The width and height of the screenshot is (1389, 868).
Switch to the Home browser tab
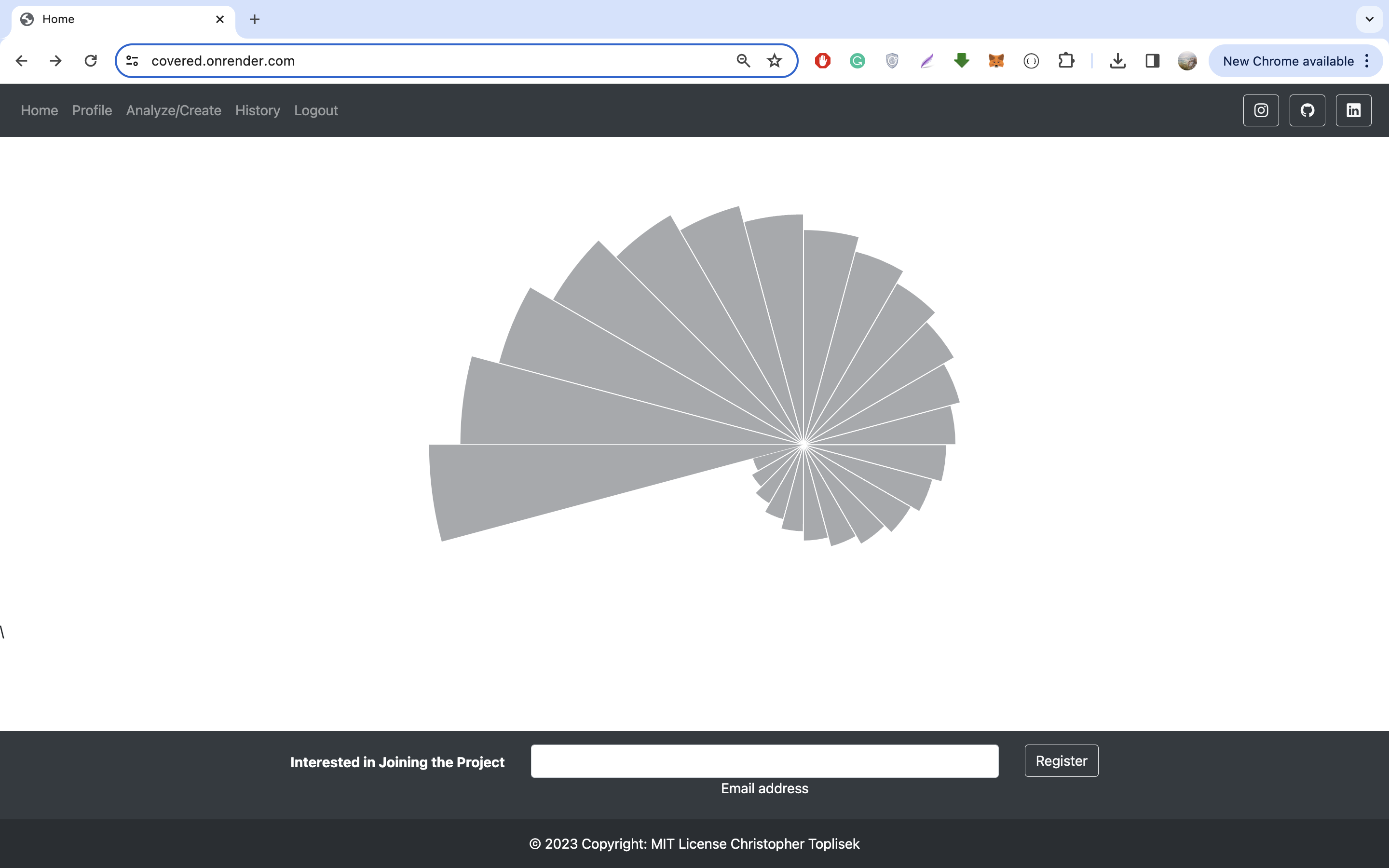86,19
